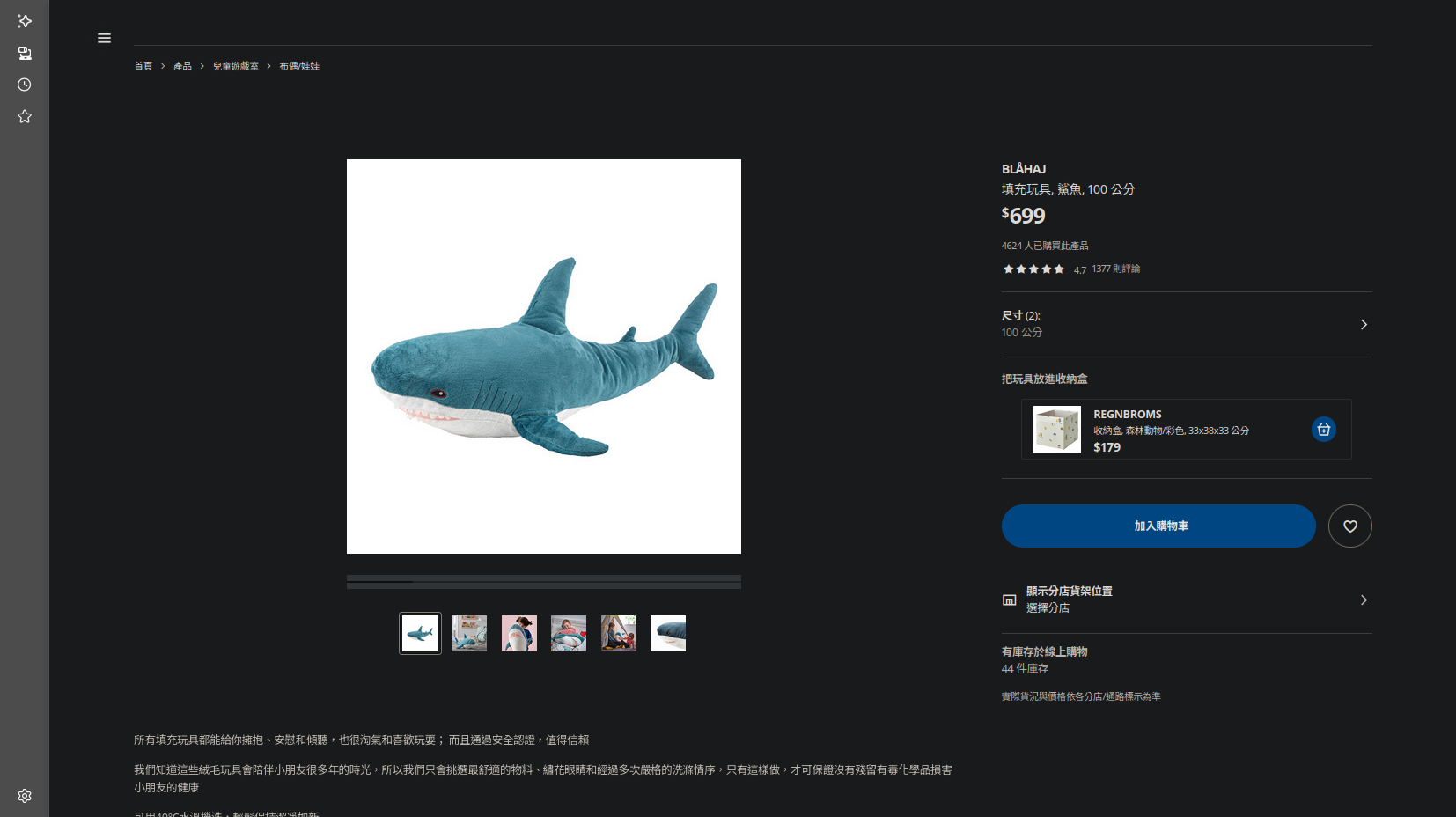Select fourth thumbnail of child with shark
Viewport: 1456px width, 817px height.
(569, 633)
